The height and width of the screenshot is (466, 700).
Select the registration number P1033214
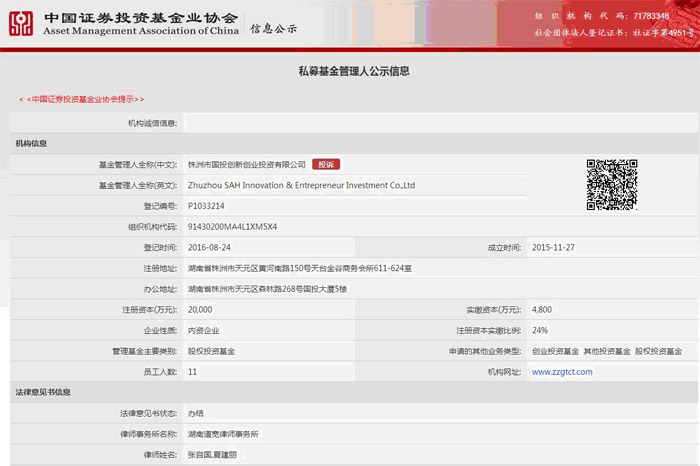click(206, 206)
